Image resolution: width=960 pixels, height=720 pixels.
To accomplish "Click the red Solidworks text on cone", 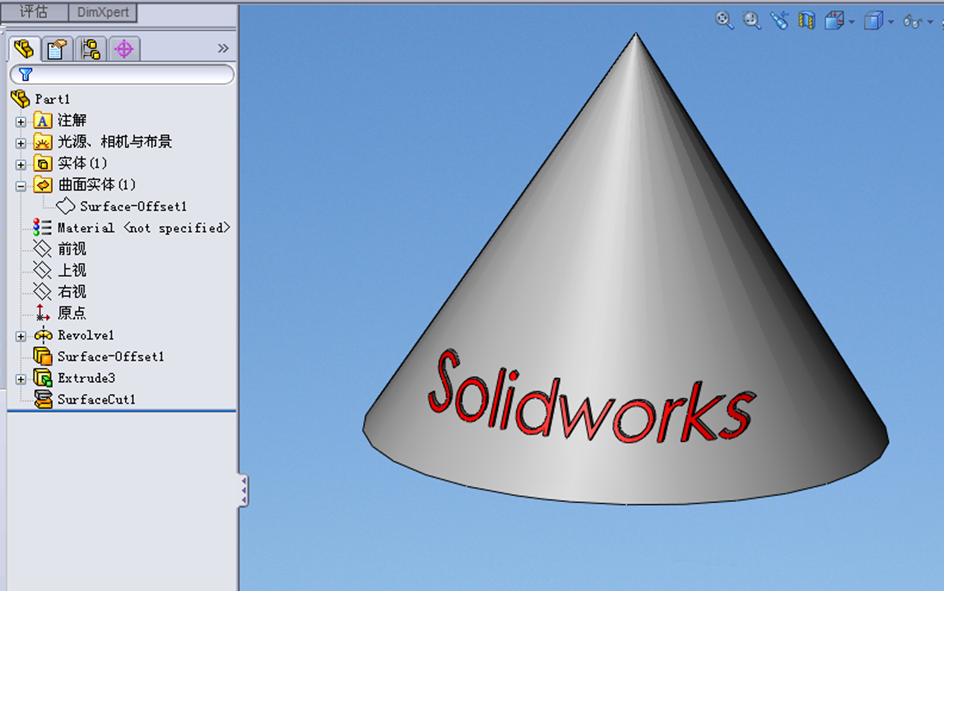I will pos(591,398).
